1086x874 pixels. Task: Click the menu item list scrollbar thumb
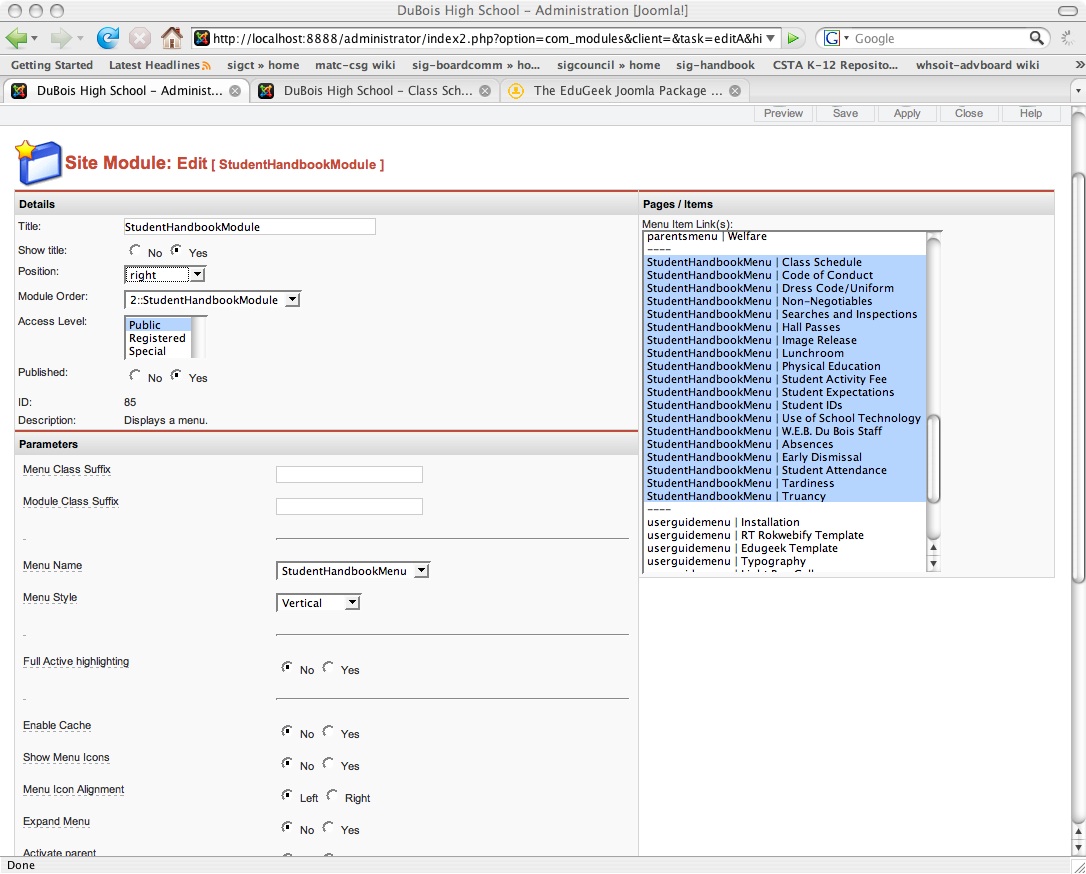(934, 458)
